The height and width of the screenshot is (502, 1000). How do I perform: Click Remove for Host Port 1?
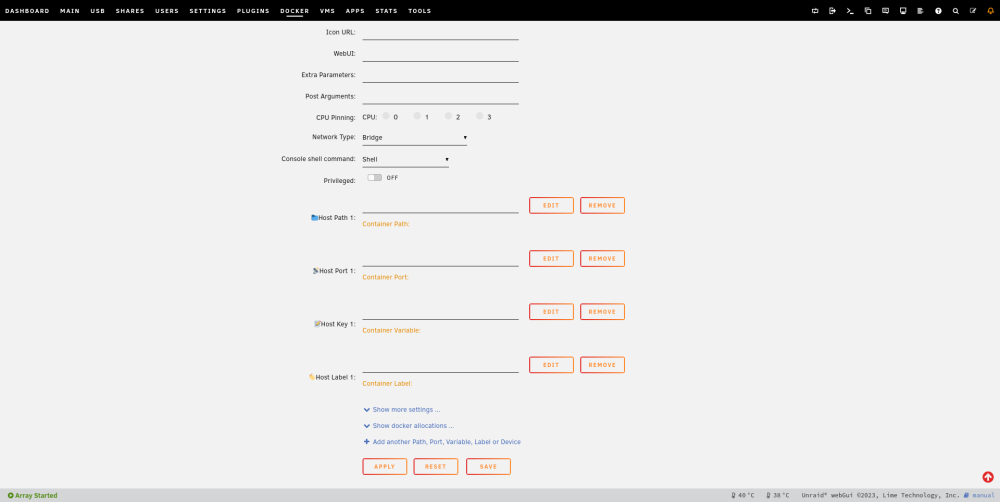tap(602, 258)
